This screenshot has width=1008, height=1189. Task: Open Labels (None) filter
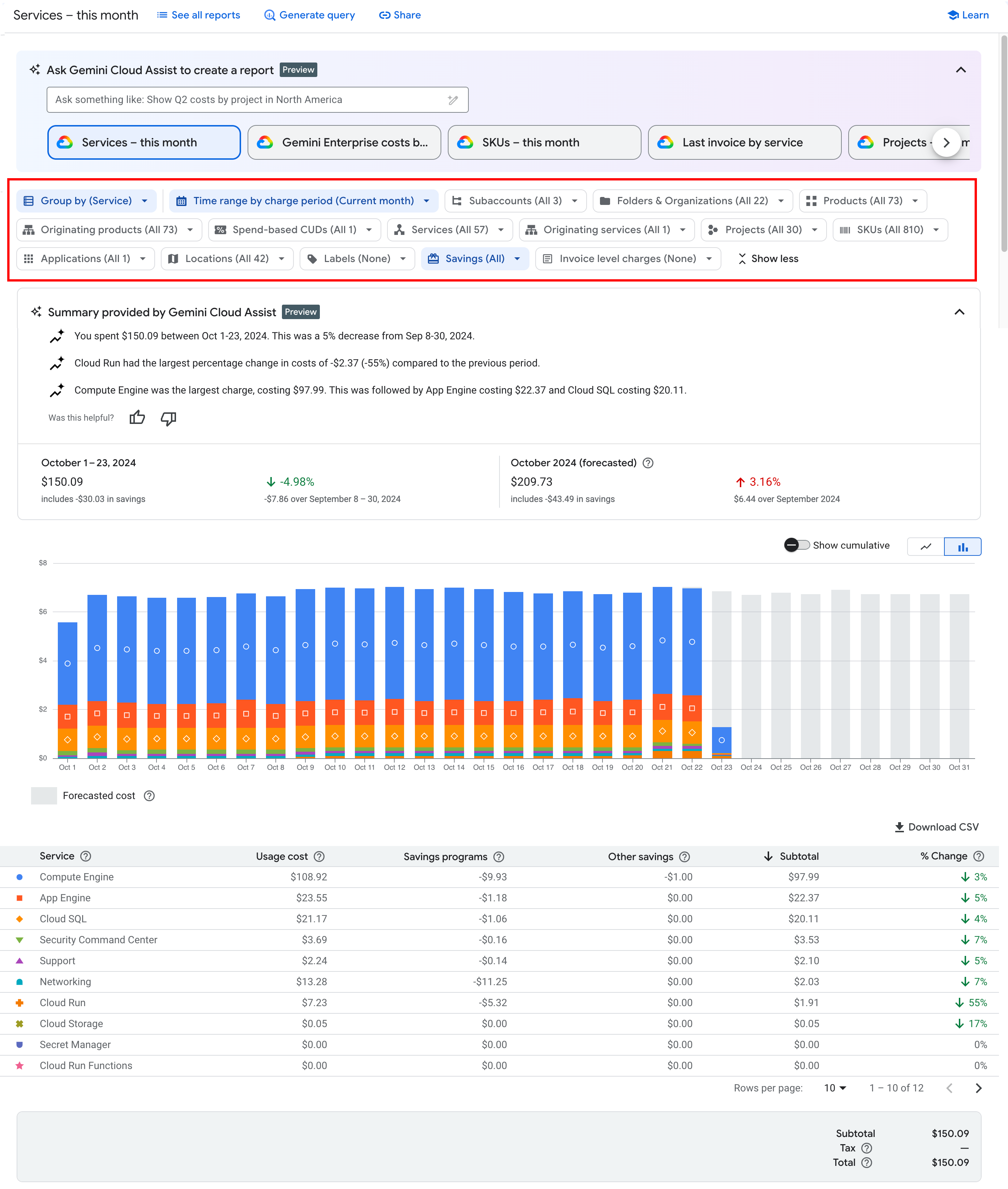coord(357,259)
